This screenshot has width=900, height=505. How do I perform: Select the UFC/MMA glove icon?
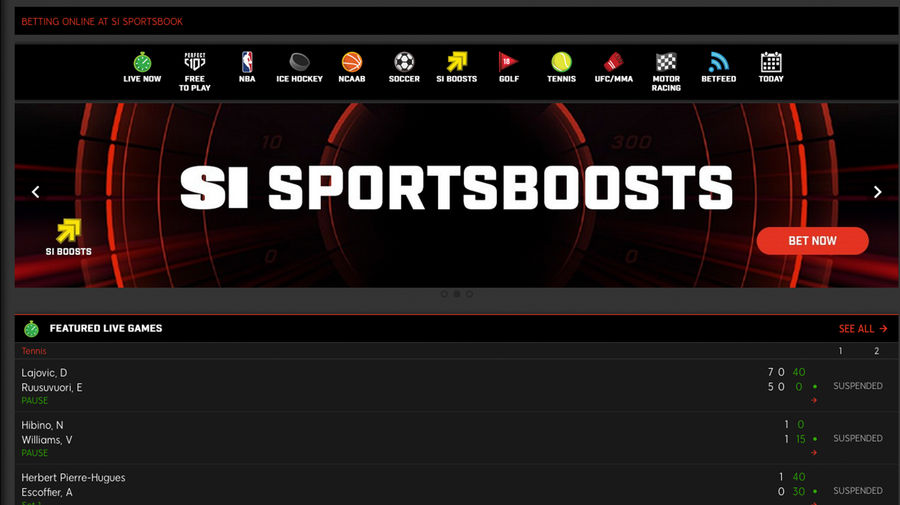[614, 61]
